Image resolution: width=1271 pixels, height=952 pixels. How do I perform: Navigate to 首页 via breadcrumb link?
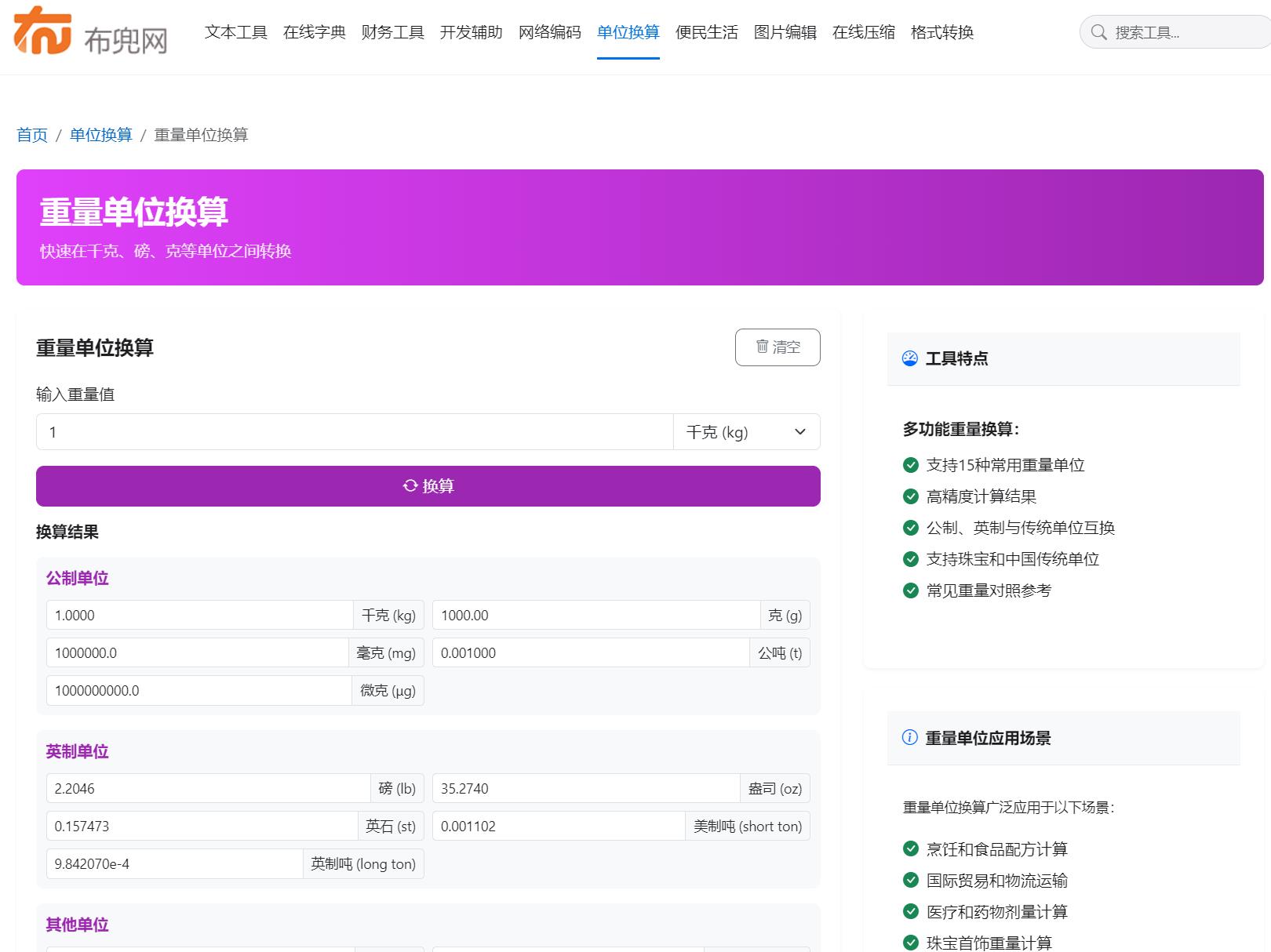tap(31, 135)
